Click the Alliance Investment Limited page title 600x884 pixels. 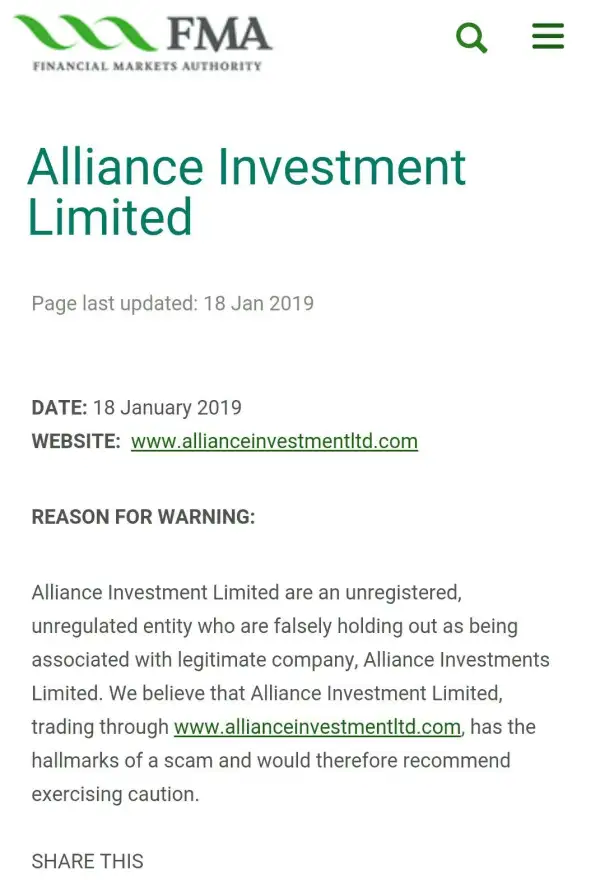(x=246, y=192)
